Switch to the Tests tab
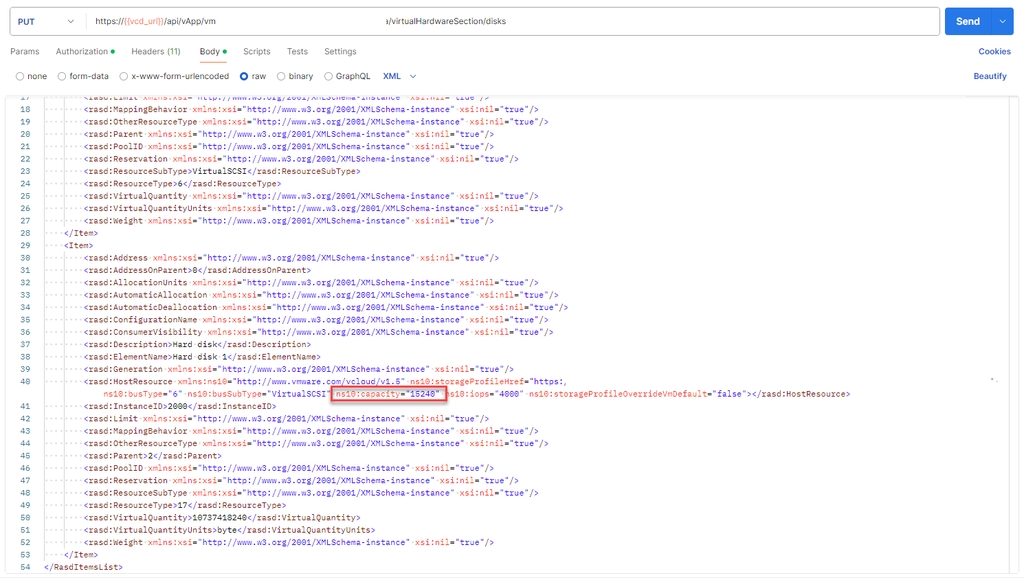This screenshot has height=578, width=1024. tap(297, 51)
